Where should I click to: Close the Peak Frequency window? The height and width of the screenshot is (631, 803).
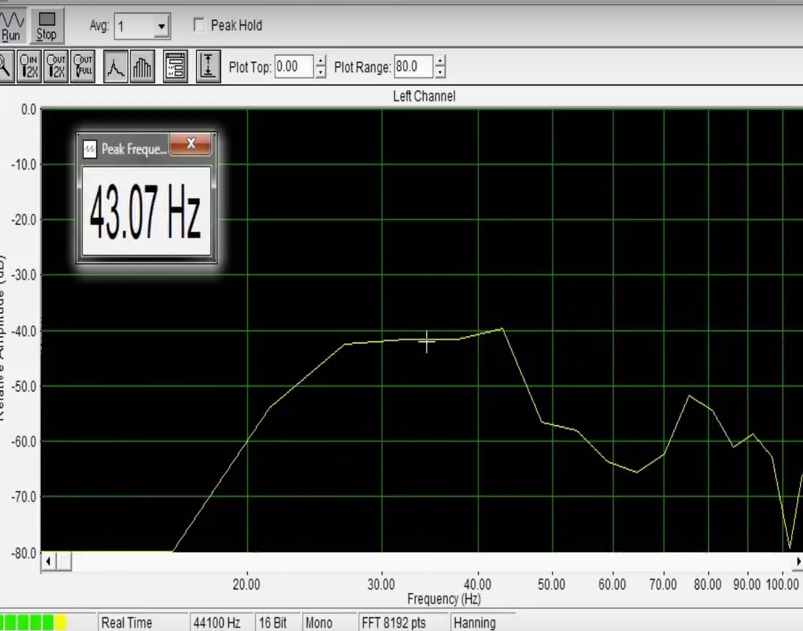191,144
